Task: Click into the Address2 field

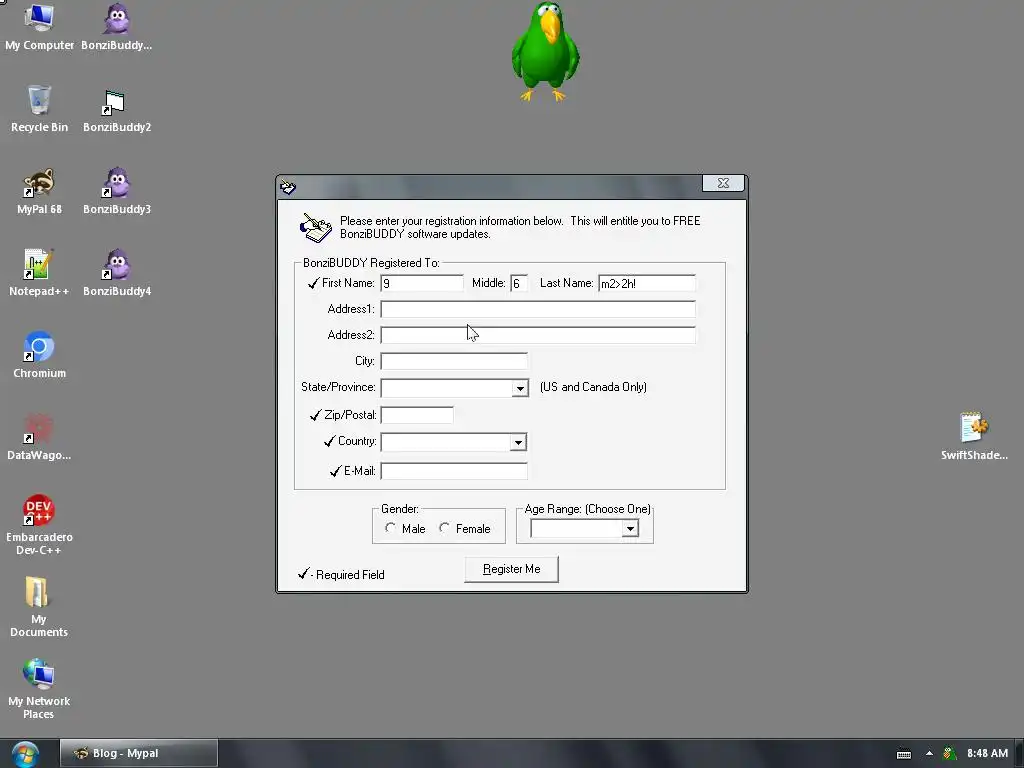Action: point(538,335)
